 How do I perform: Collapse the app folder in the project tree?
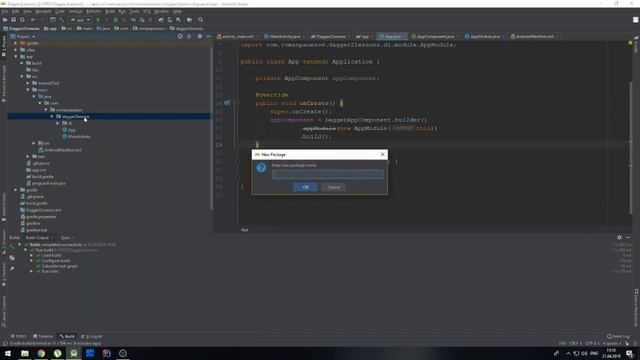click(16, 57)
